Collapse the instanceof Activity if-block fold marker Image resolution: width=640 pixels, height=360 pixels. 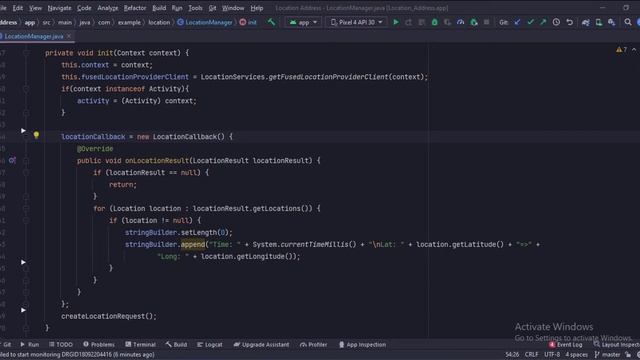point(26,89)
